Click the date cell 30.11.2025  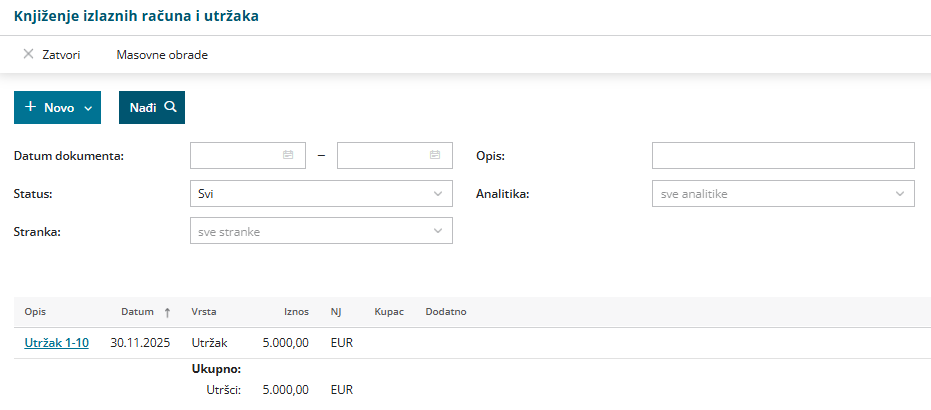tap(140, 343)
